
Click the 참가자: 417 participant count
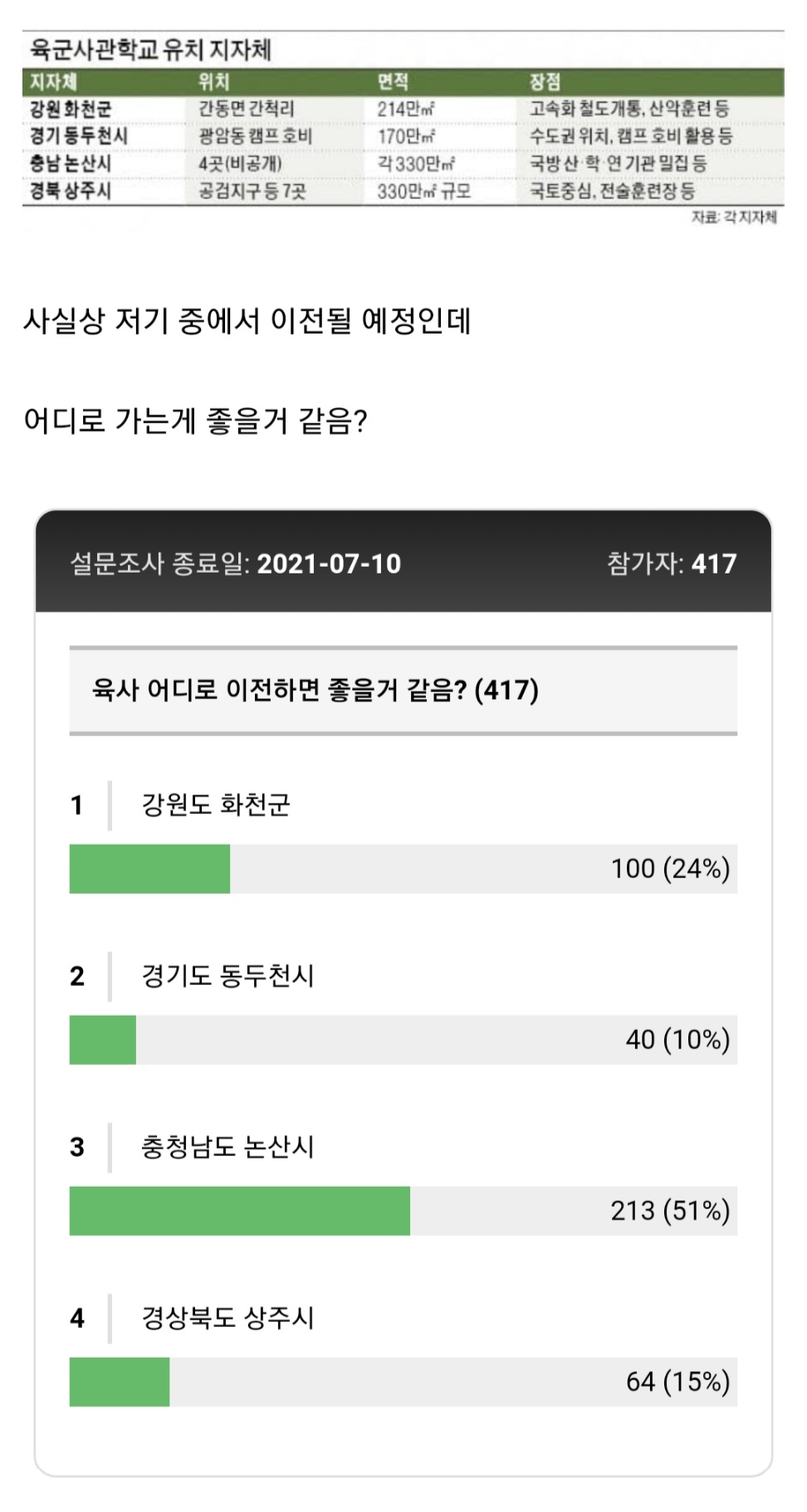point(672,564)
